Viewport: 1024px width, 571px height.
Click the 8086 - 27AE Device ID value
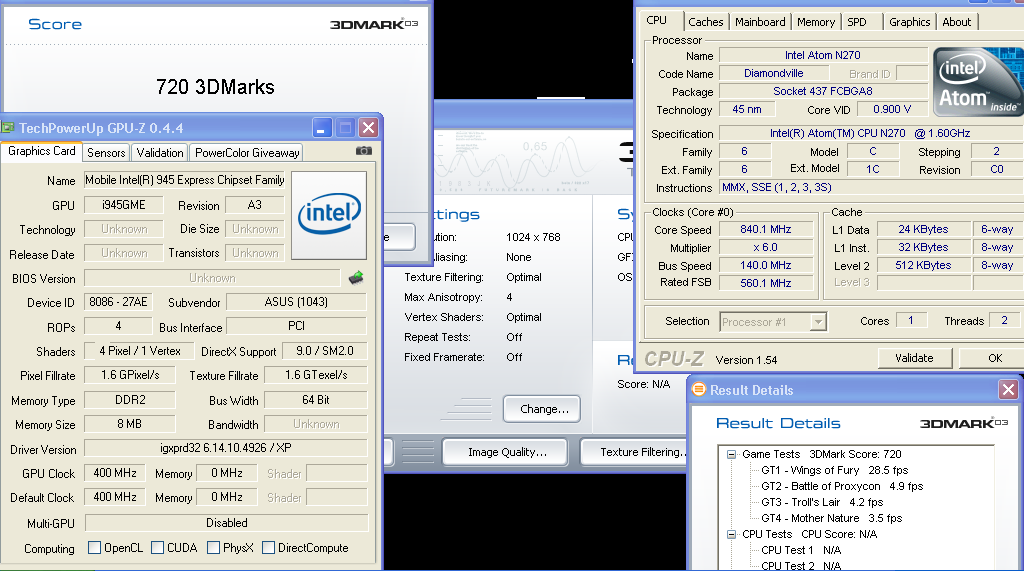(119, 302)
